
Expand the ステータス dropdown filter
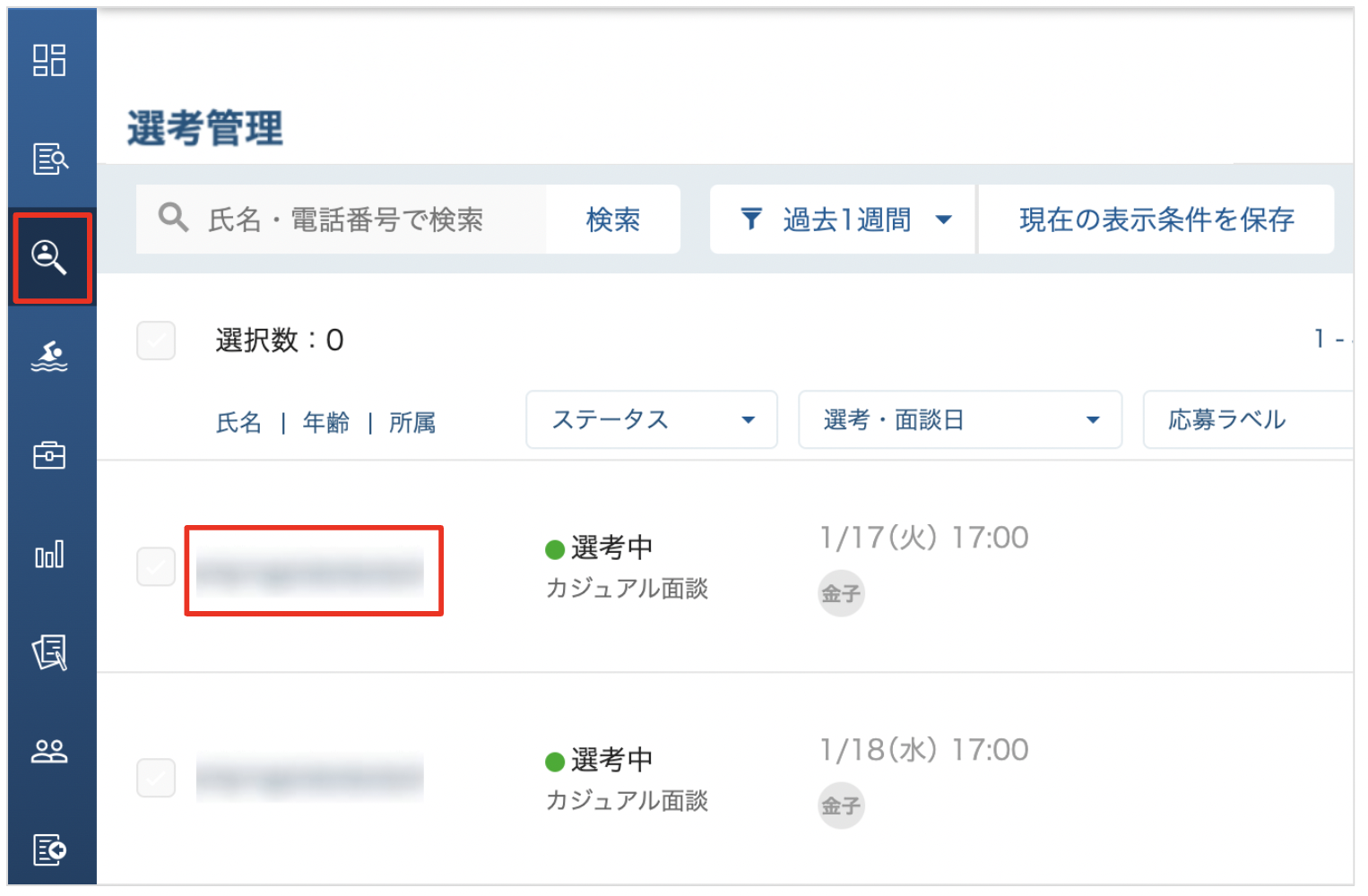(x=652, y=419)
